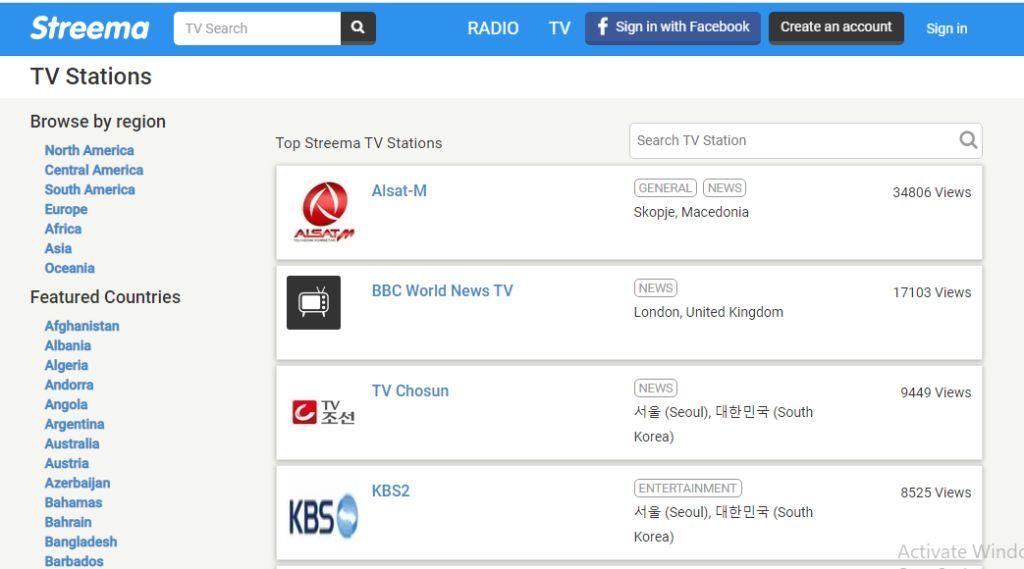The width and height of the screenshot is (1024, 569).
Task: Select Argentina in Featured Countries
Action: [74, 424]
